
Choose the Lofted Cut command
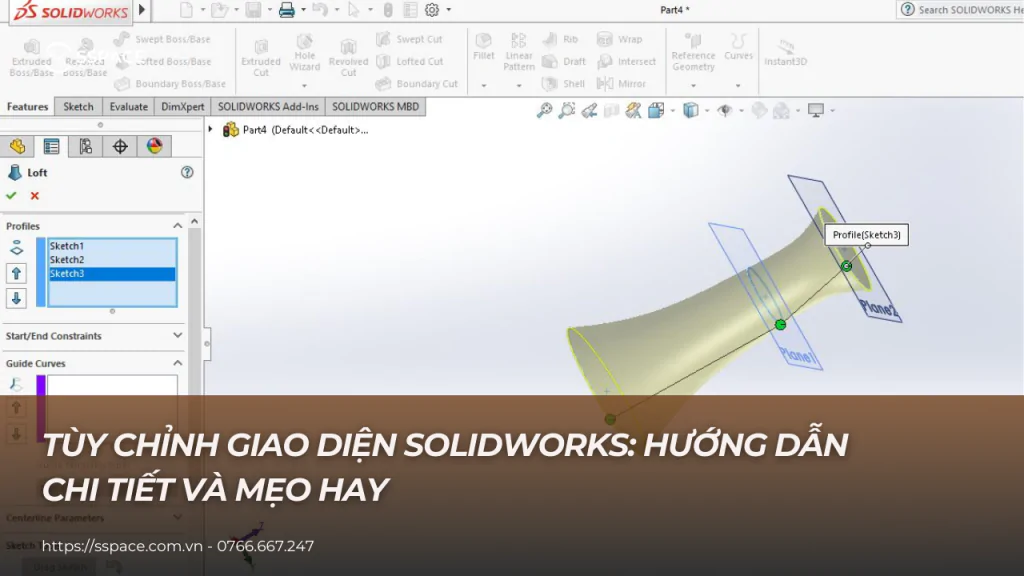(x=409, y=61)
